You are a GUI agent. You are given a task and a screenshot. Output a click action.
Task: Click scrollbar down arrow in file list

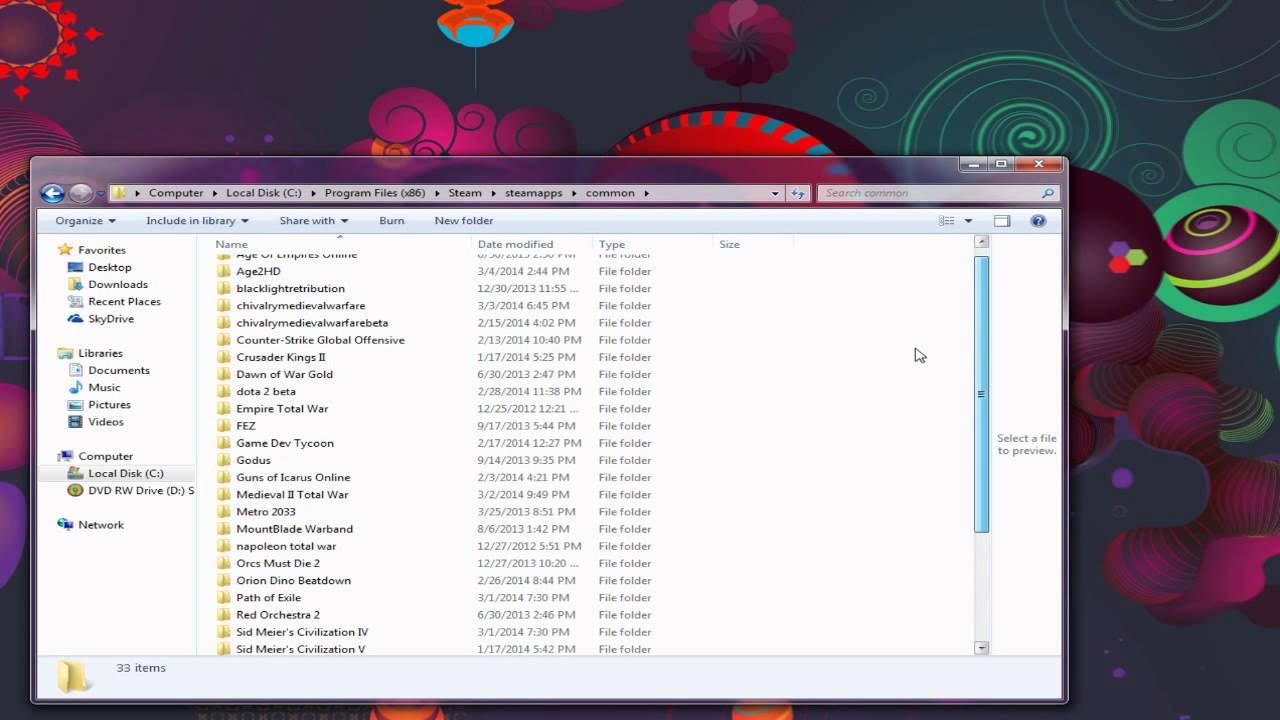click(981, 648)
